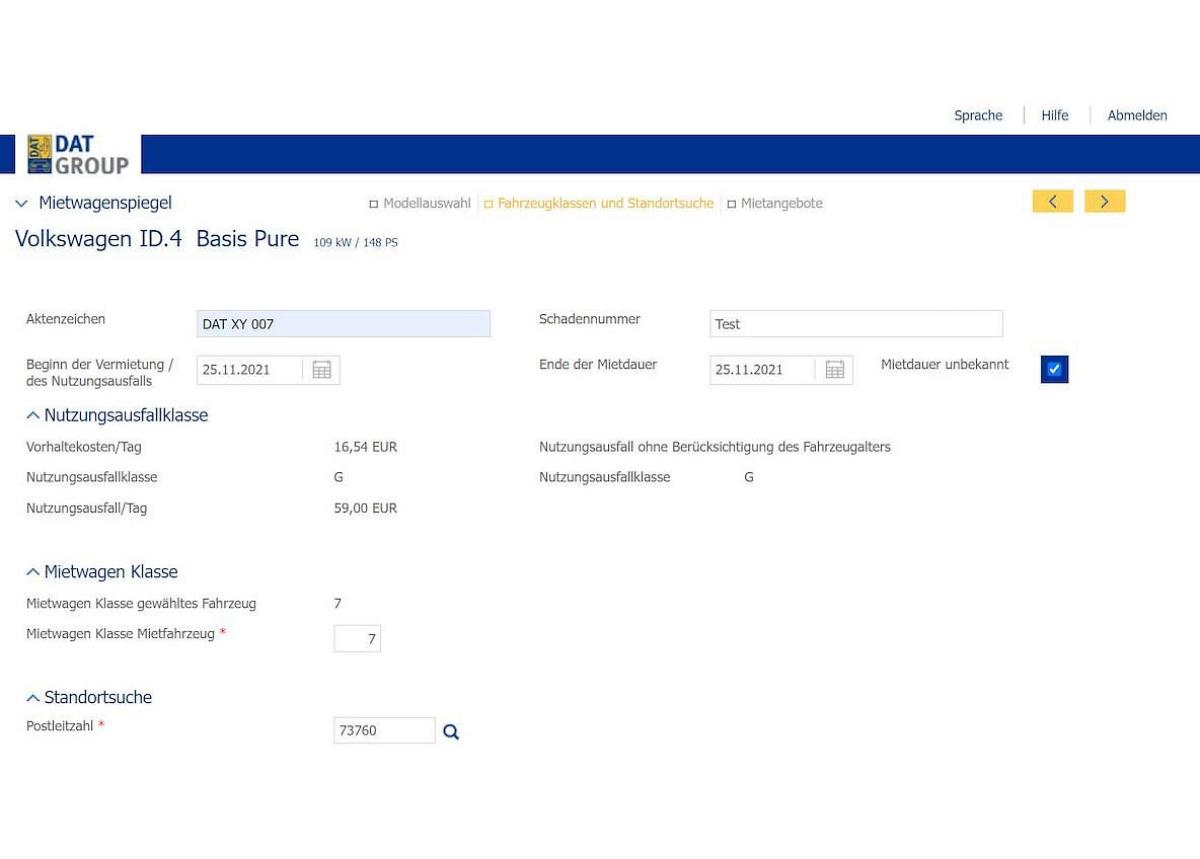Edit Mietwagen Klasse Mietfahrzeug field
Viewport: 1200px width, 859px height.
[357, 638]
